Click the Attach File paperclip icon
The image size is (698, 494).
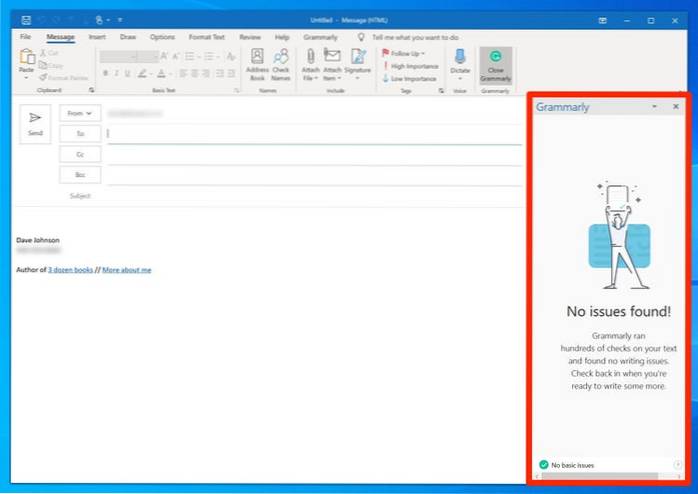311,58
